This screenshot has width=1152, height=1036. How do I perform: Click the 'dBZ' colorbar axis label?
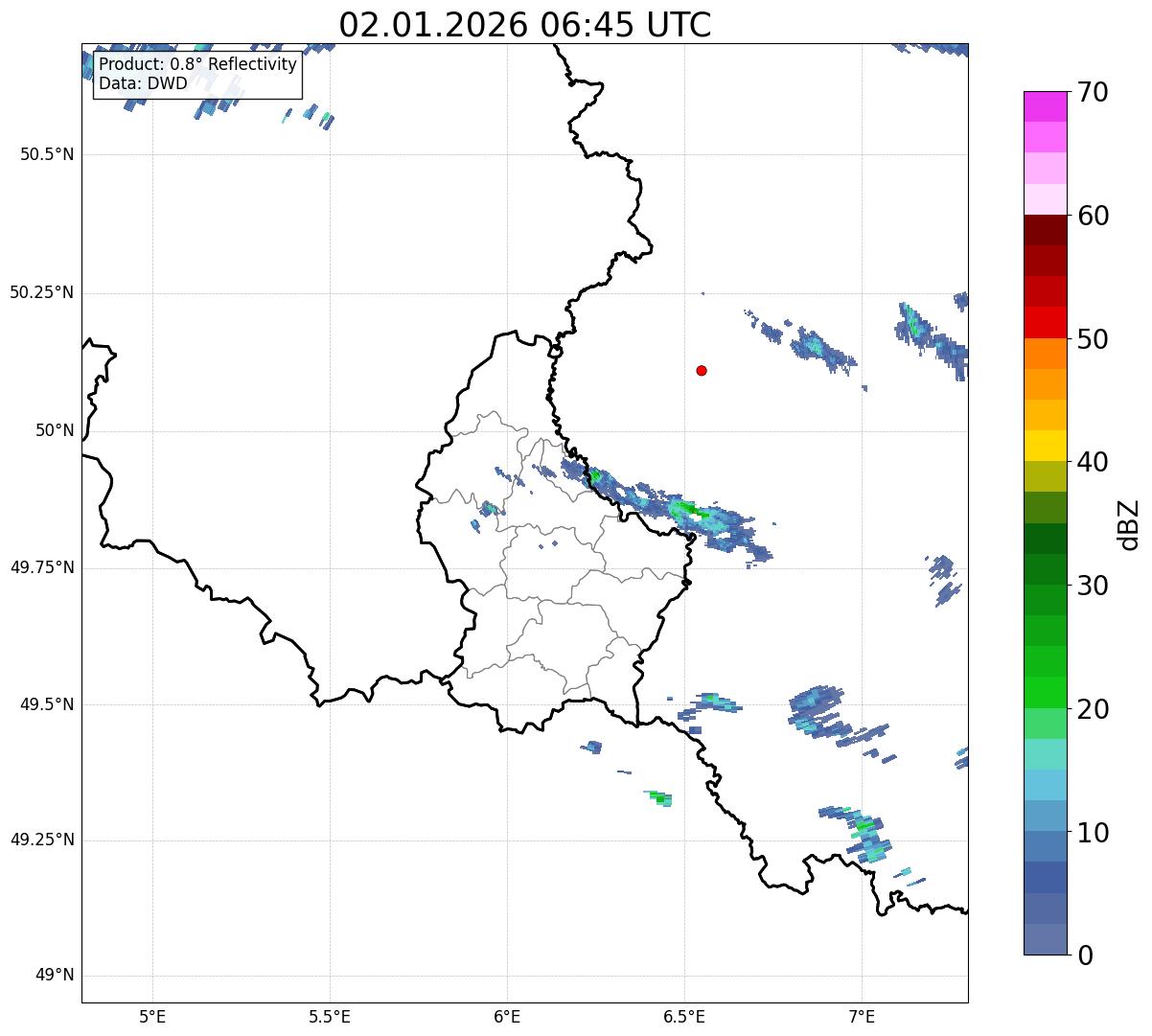click(x=1128, y=523)
